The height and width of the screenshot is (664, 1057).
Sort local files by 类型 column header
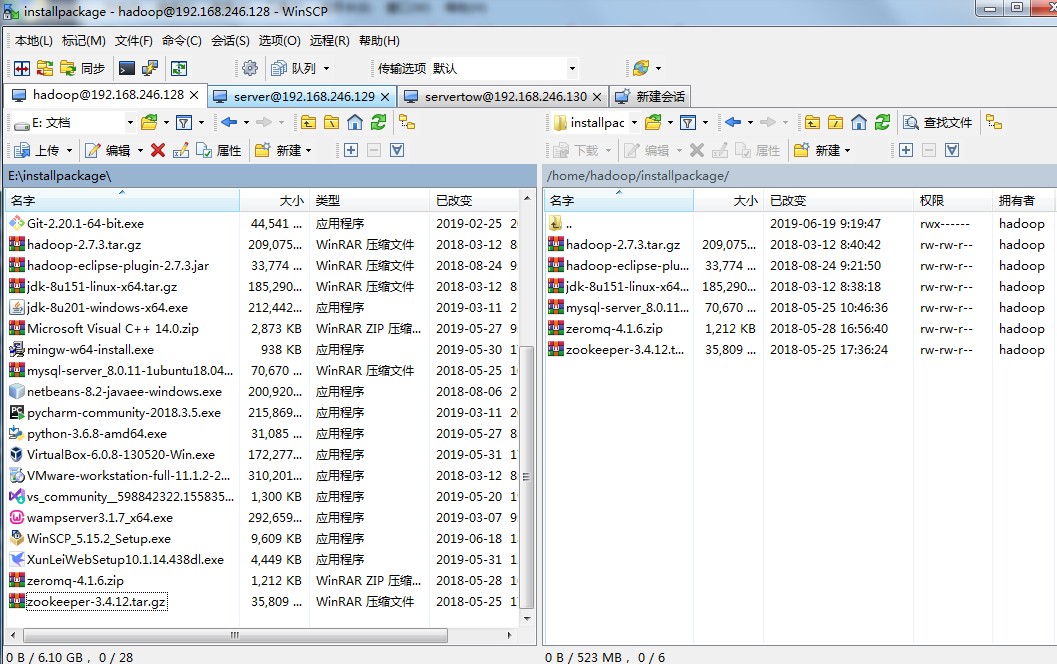(369, 201)
